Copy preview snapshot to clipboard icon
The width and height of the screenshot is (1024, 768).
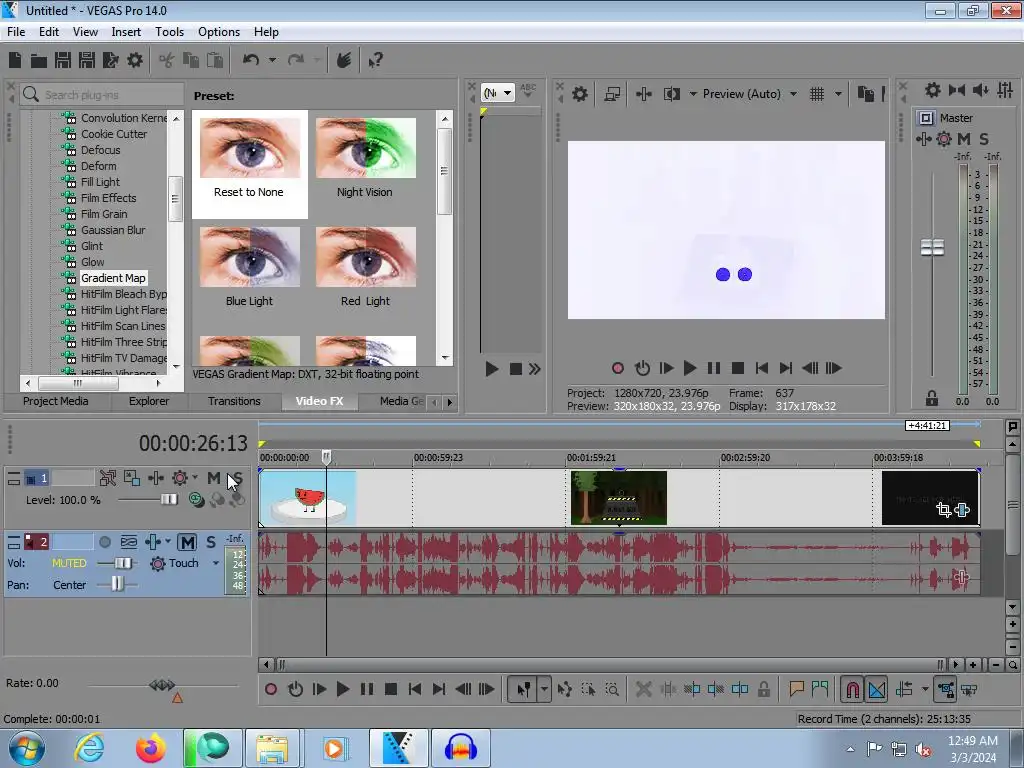(865, 94)
